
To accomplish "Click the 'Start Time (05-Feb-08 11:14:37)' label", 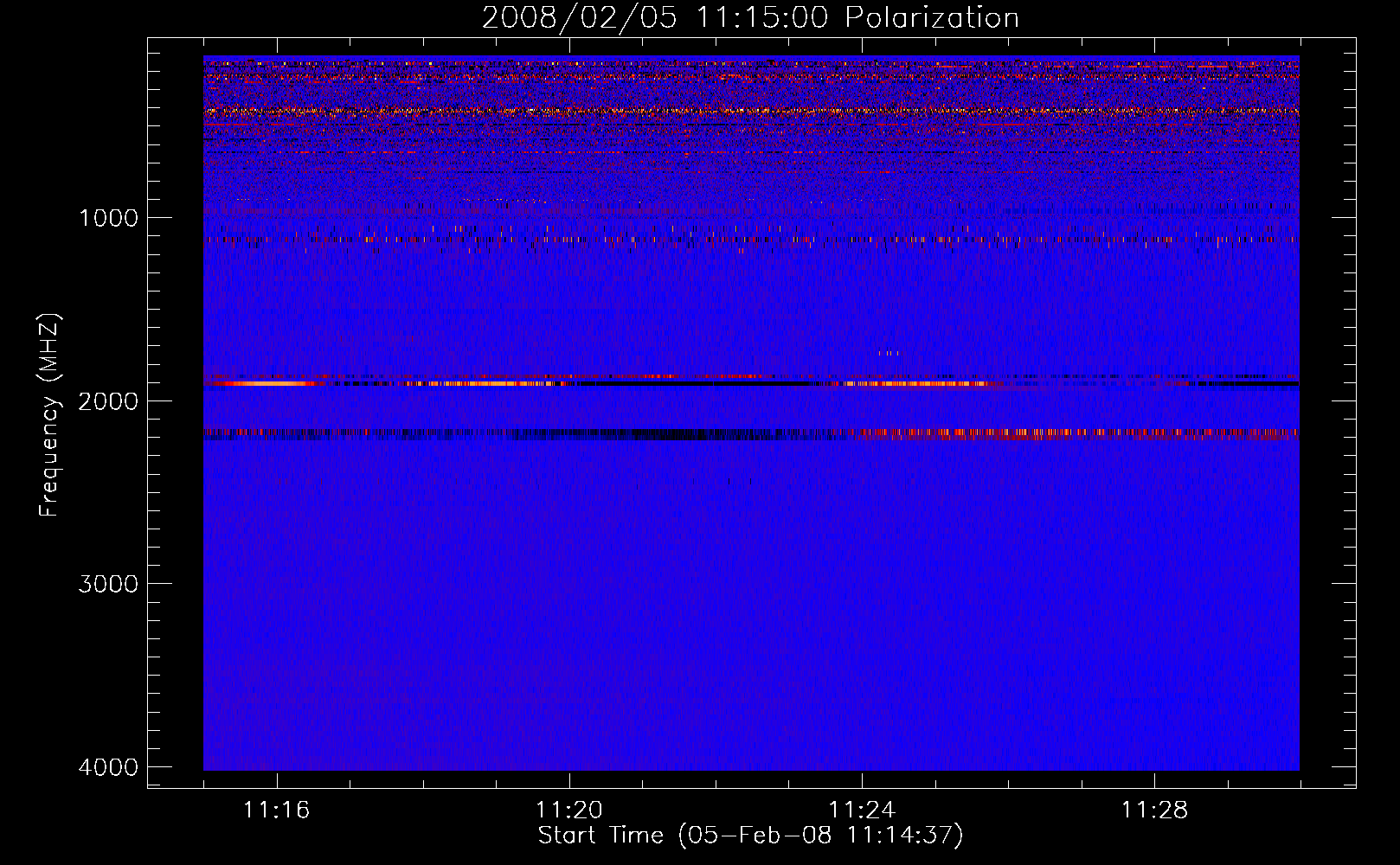I will (x=750, y=836).
